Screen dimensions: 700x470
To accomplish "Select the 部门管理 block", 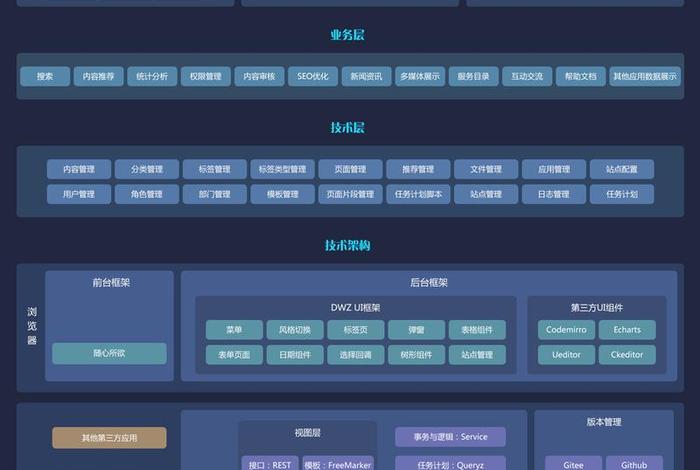I will (215, 194).
